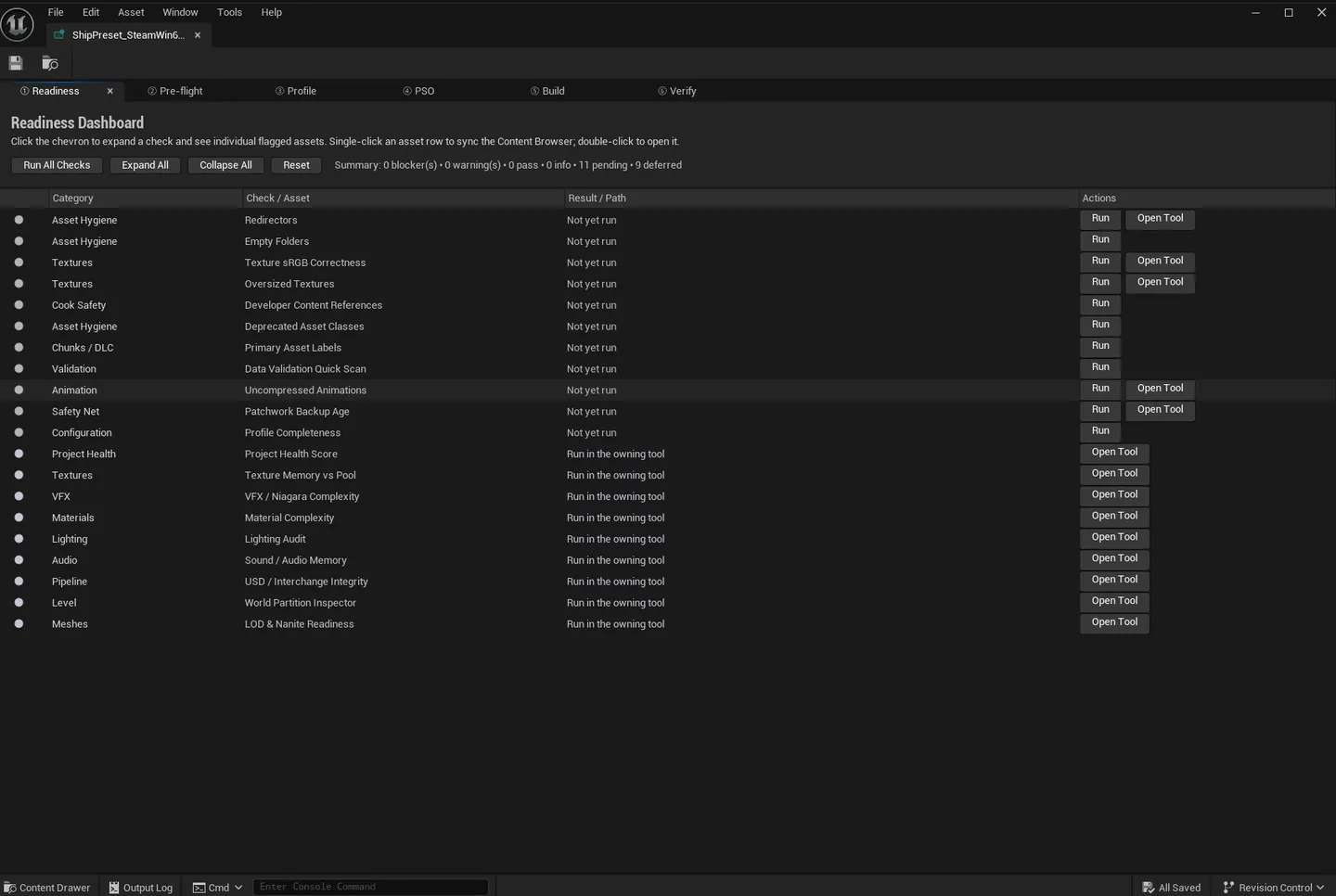Save the asset with the floppy disk icon

coord(16,63)
